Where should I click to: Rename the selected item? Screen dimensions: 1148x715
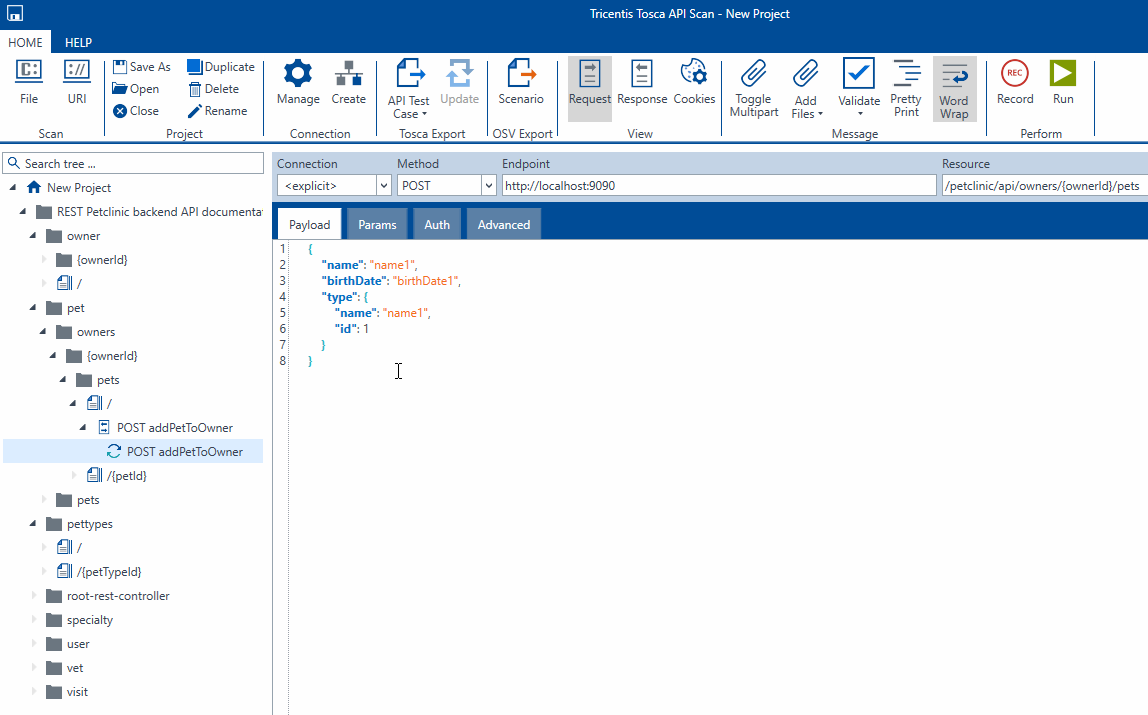pyautogui.click(x=217, y=111)
